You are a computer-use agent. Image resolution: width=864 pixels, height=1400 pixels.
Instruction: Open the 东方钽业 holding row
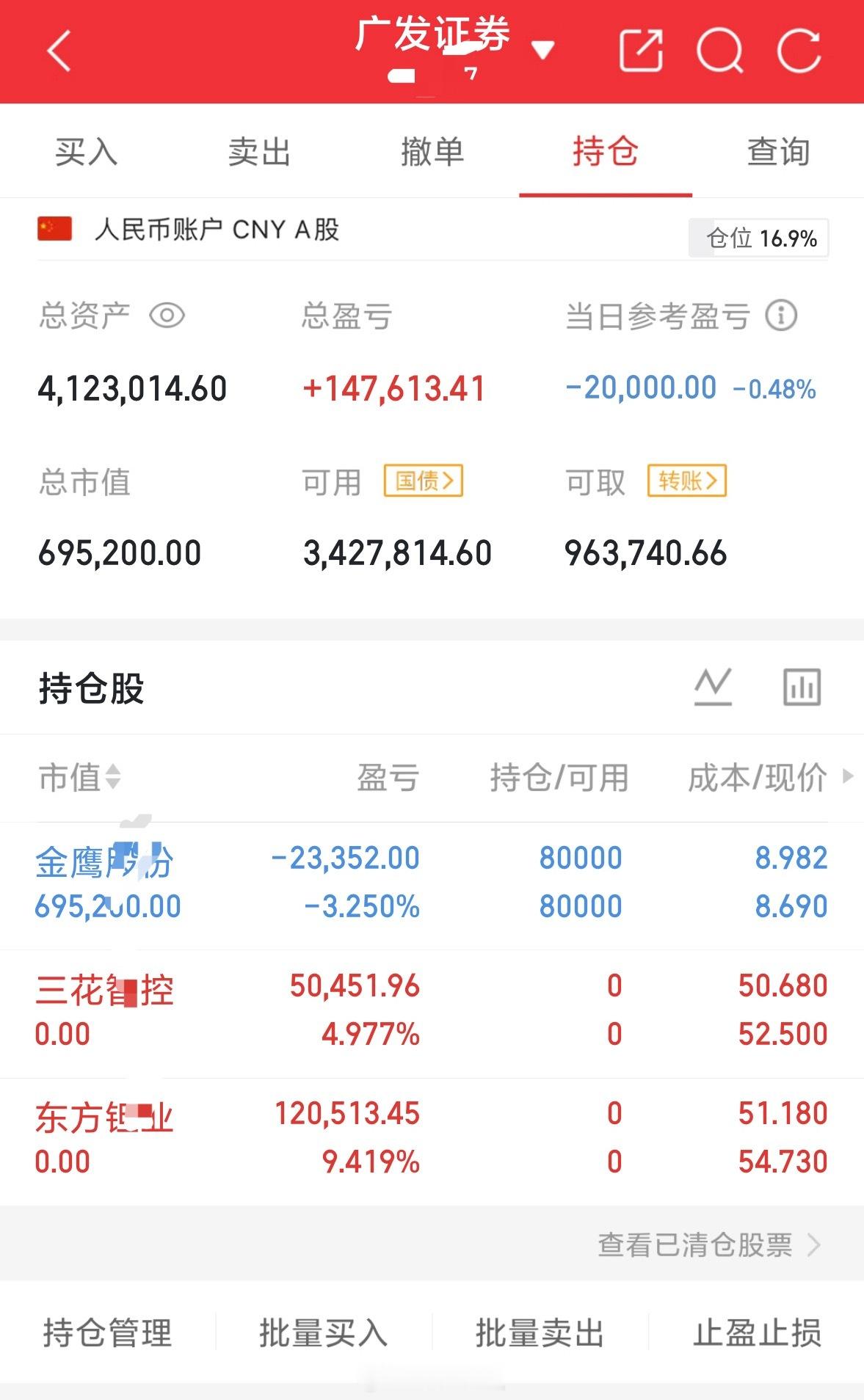click(432, 1141)
